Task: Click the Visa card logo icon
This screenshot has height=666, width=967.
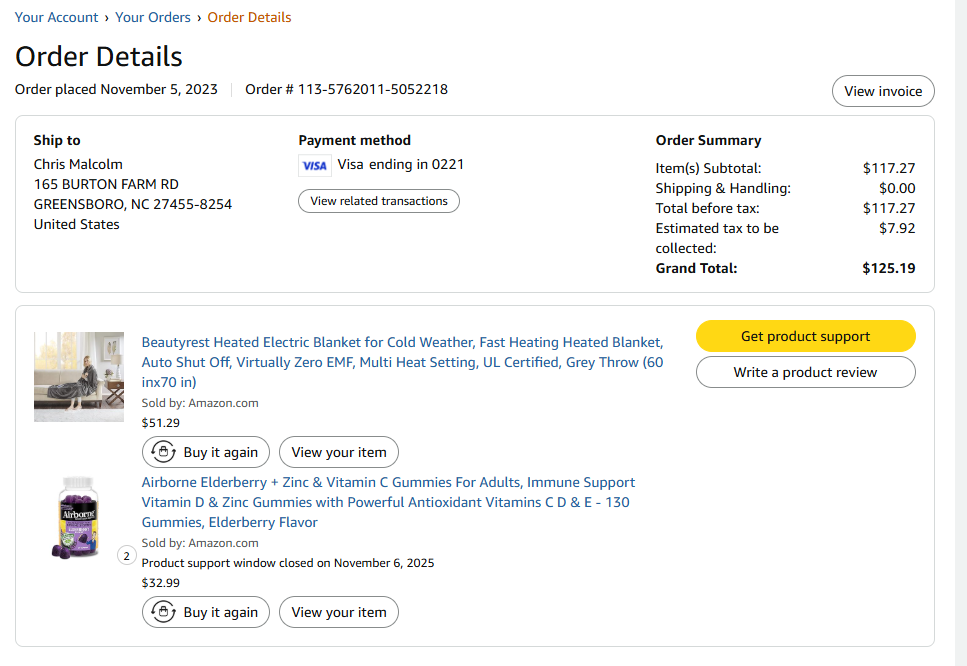Action: 315,165
